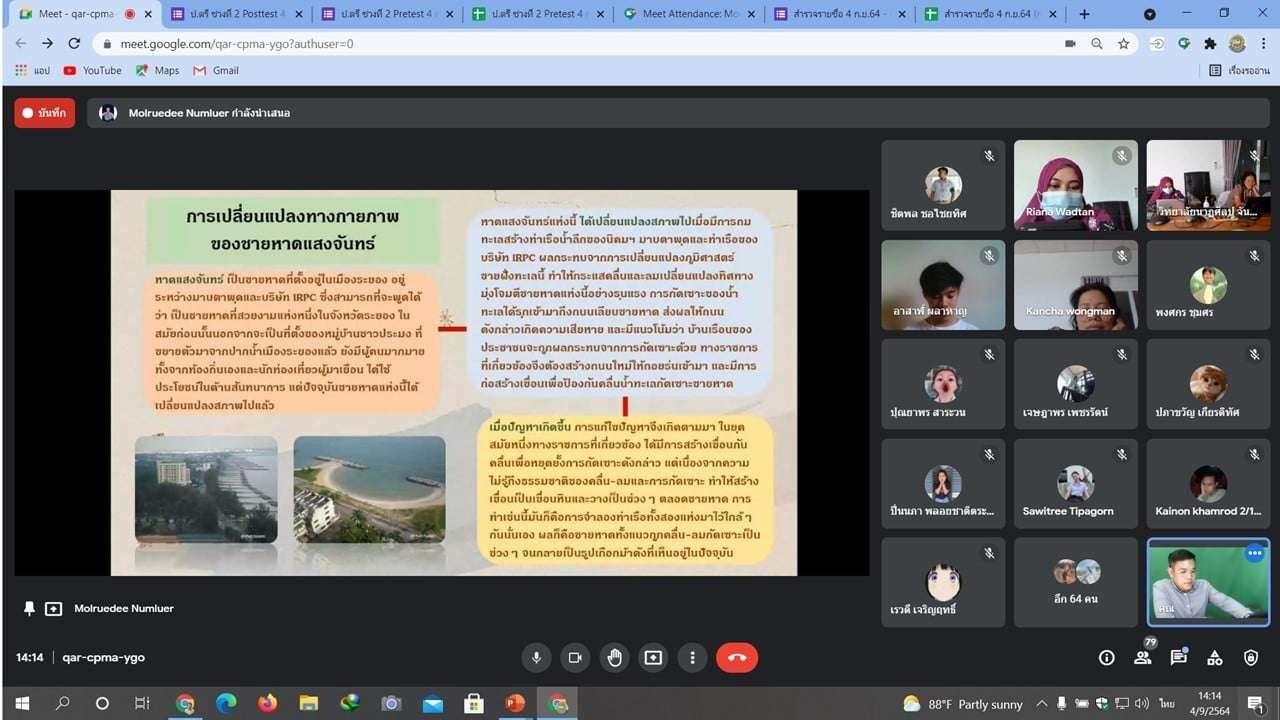Screen dimensions: 1280x720
Task: Open the Activities panel icon
Action: click(1214, 657)
